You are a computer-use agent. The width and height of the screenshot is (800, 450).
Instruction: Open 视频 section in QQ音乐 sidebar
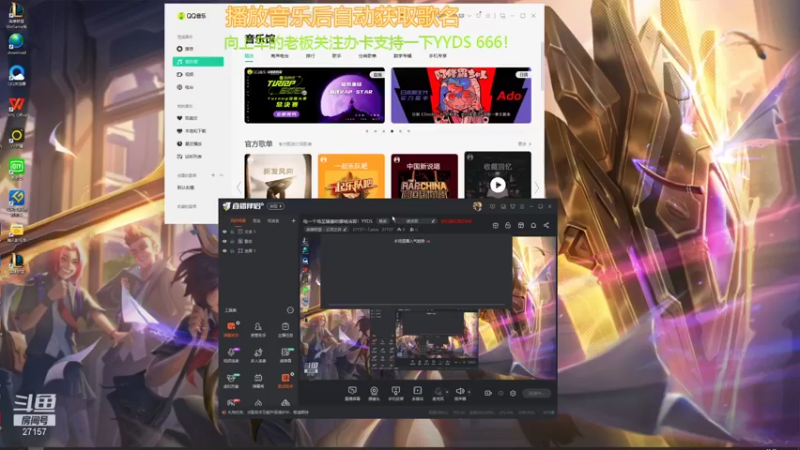(x=185, y=74)
